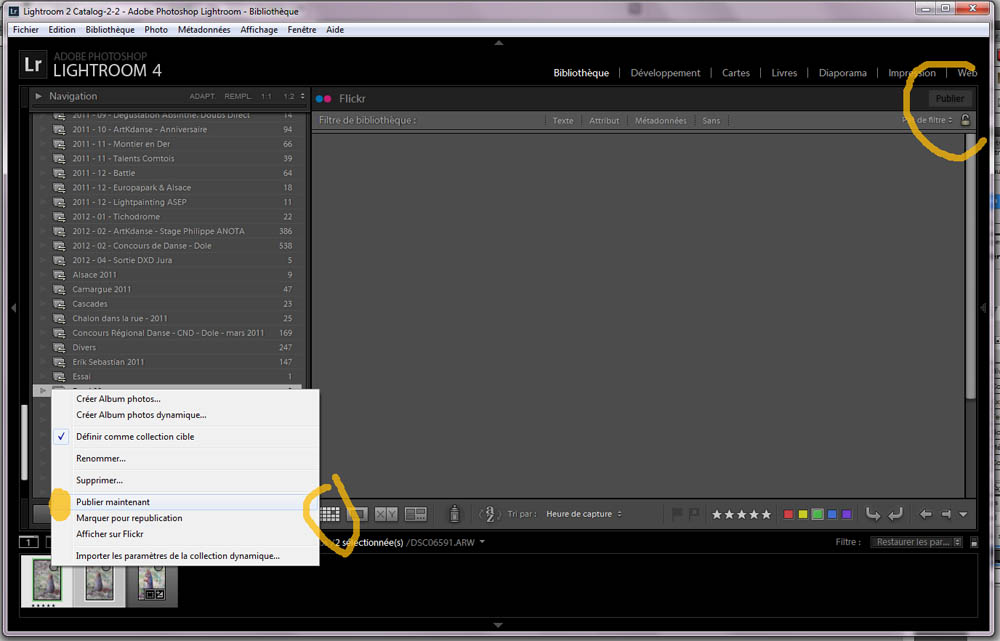This screenshot has height=641, width=1000.
Task: Go to previous photo with left arrow
Action: [x=925, y=514]
